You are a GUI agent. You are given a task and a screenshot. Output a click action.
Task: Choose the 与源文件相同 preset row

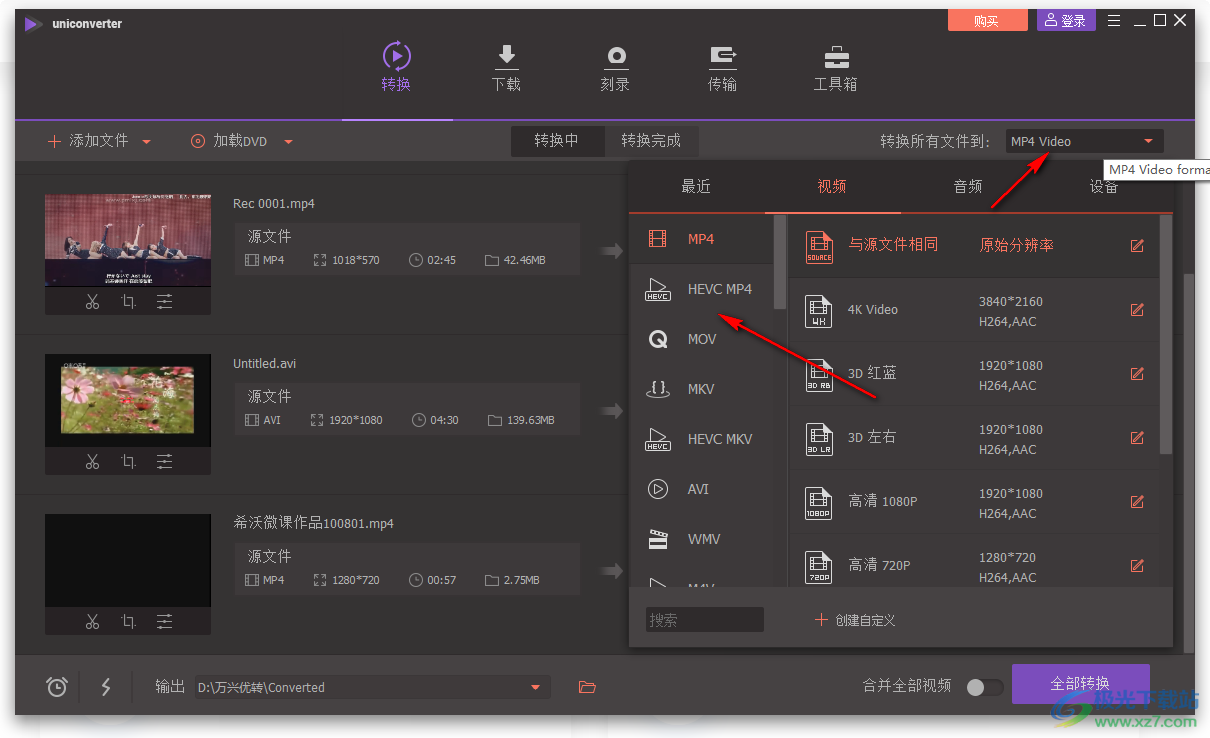974,245
